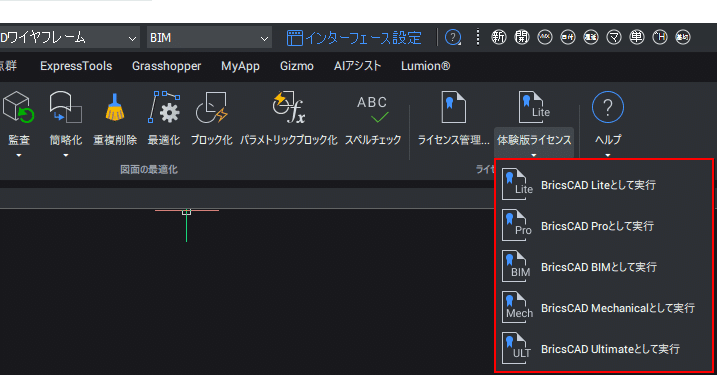Choose BricsCAD Liteとして実行
717x375 pixels.
(604, 185)
